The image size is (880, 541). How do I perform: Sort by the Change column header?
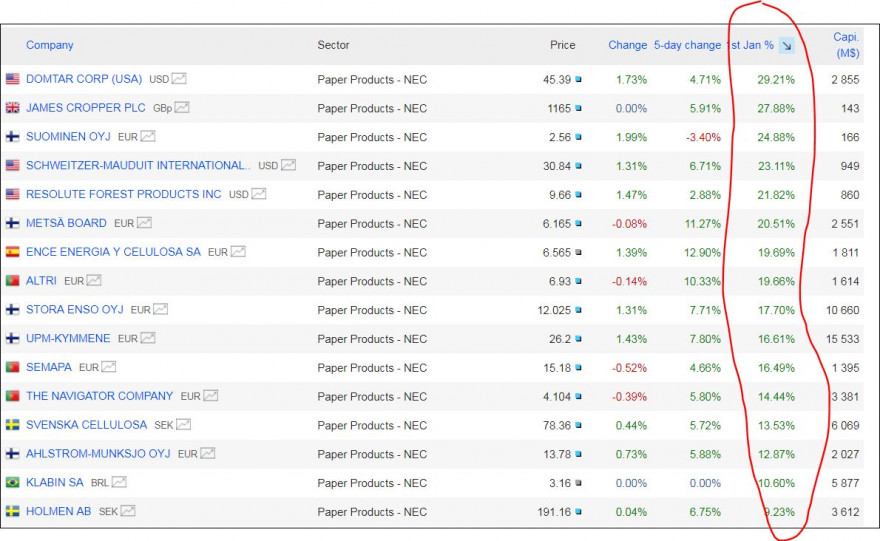point(627,45)
